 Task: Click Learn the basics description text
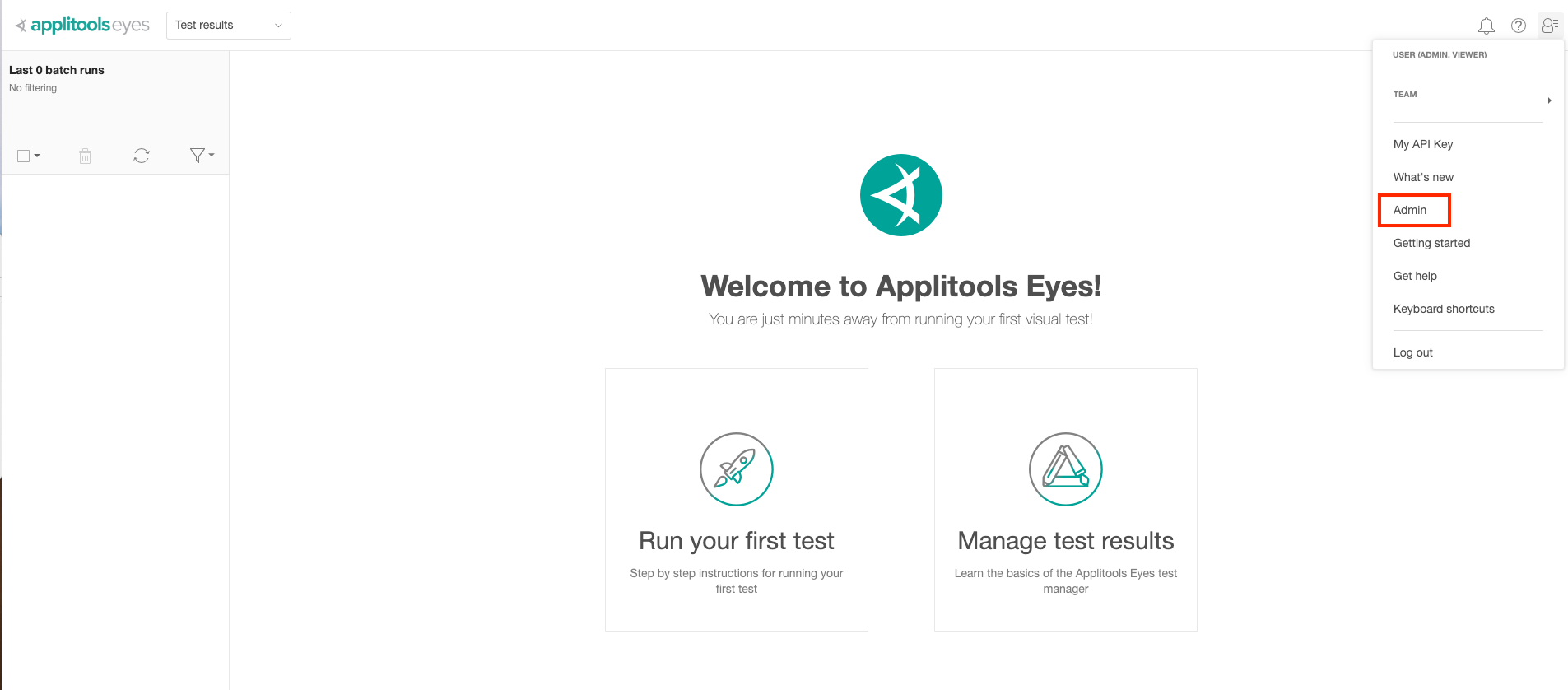click(1066, 580)
